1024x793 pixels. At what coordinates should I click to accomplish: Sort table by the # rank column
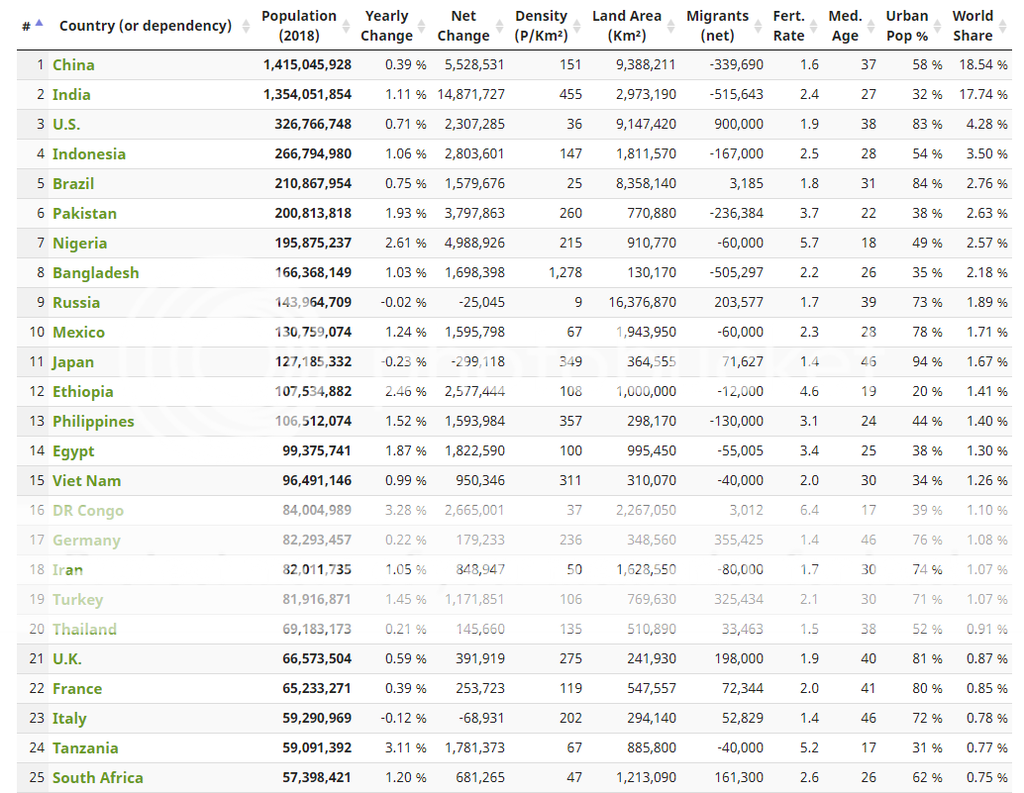tap(32, 25)
